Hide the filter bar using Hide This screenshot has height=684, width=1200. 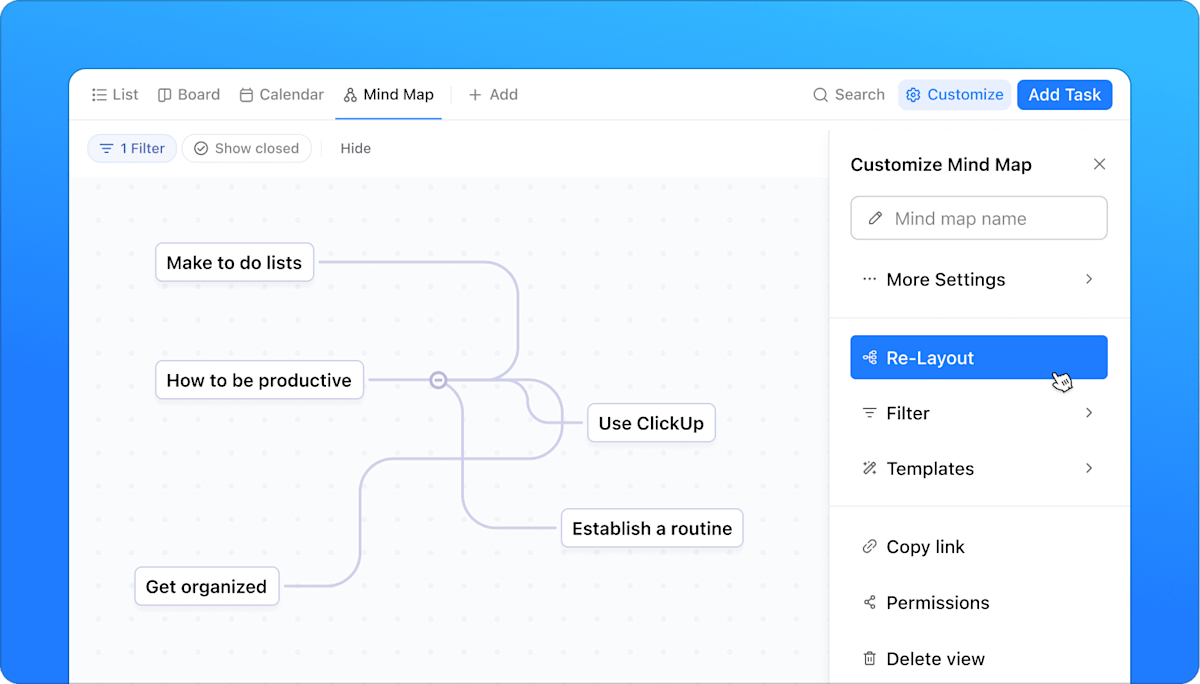point(355,147)
